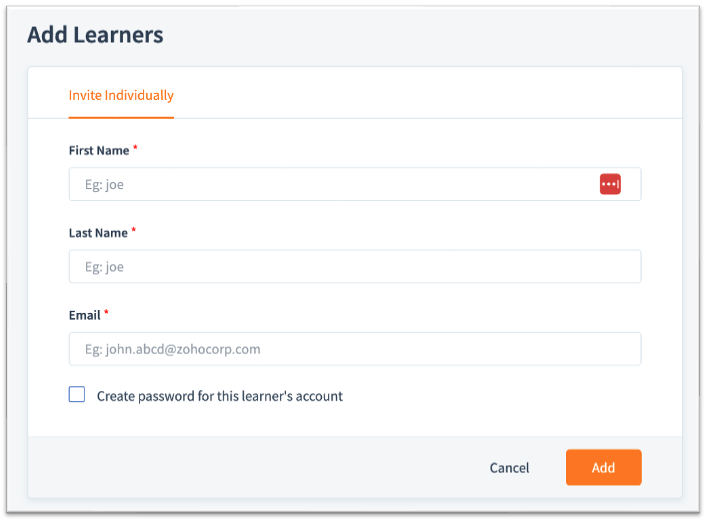Click the Email field label
Screen dimensions: 707x520
84,315
